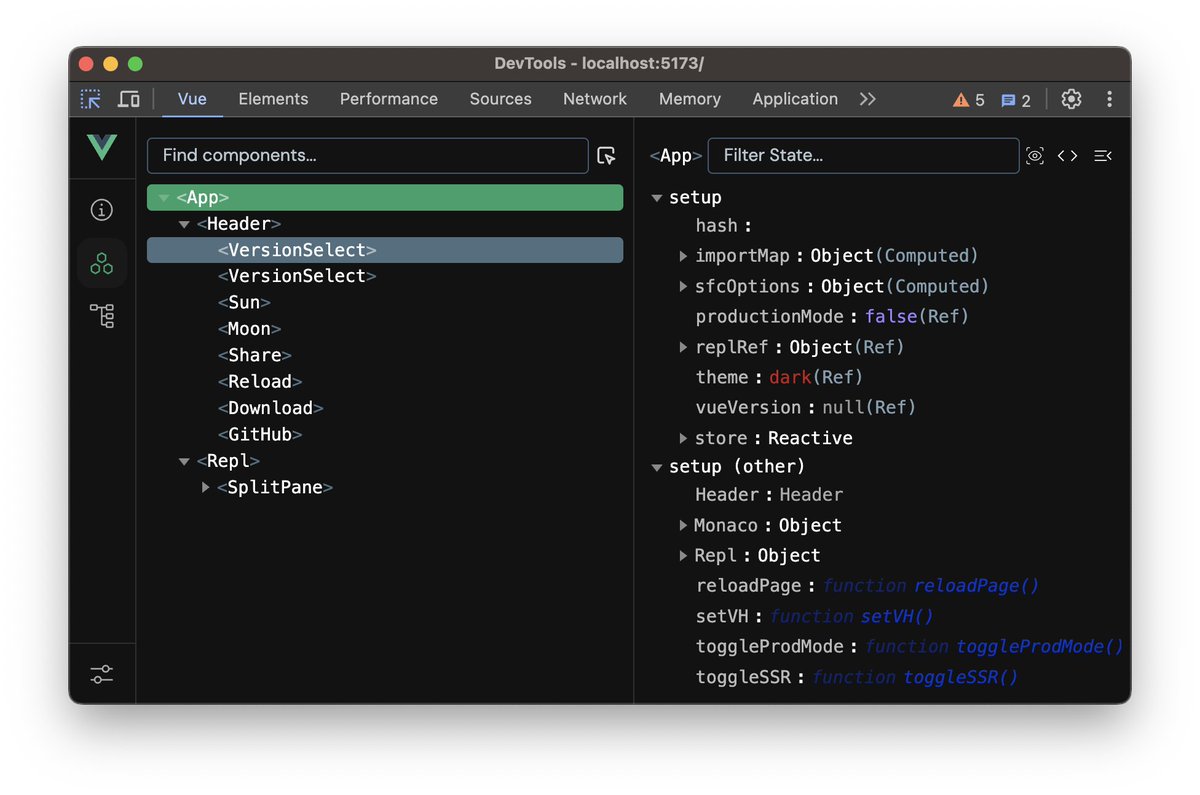Click the open in editor icon

(1103, 156)
